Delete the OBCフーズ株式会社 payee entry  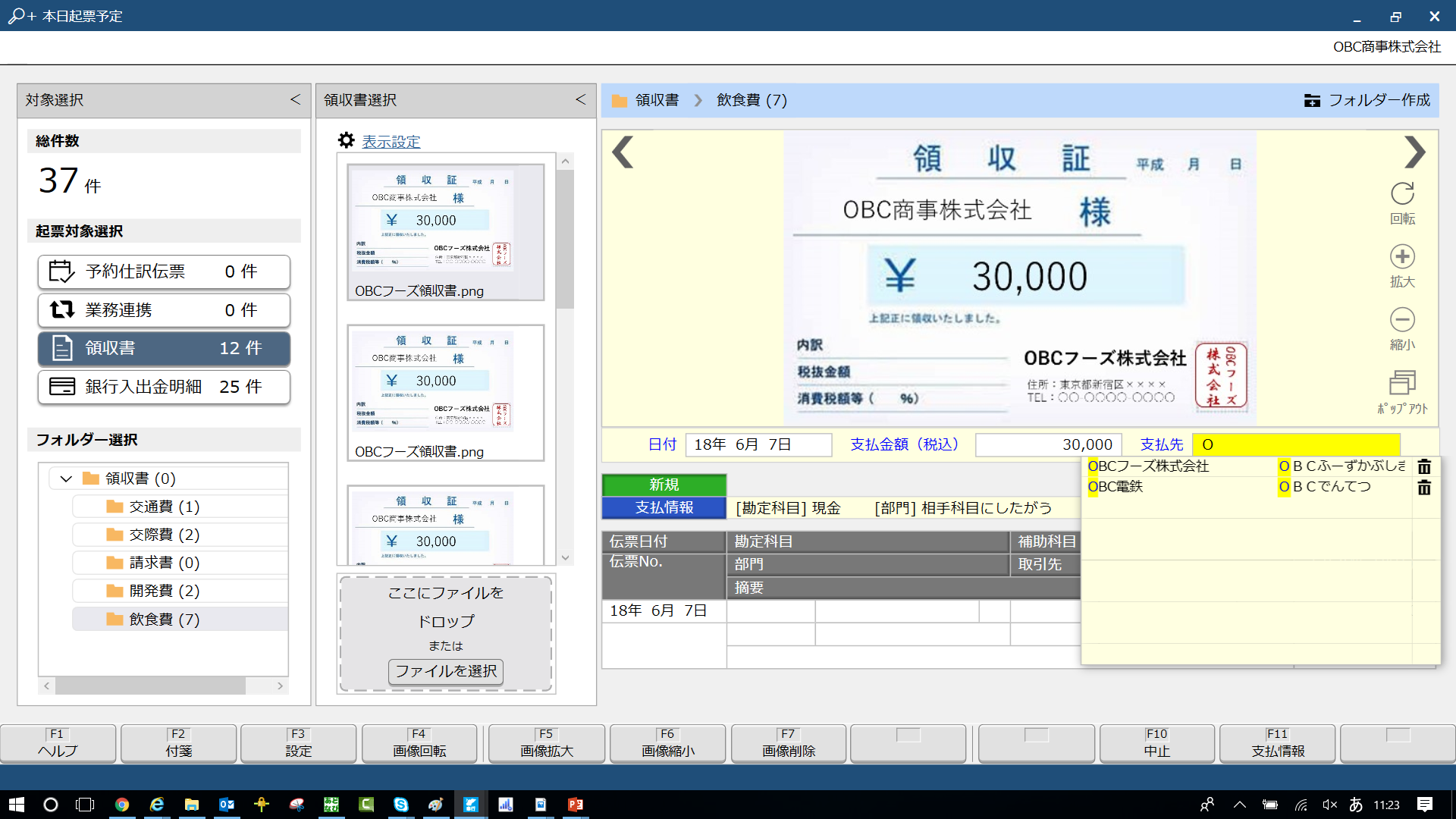1424,466
